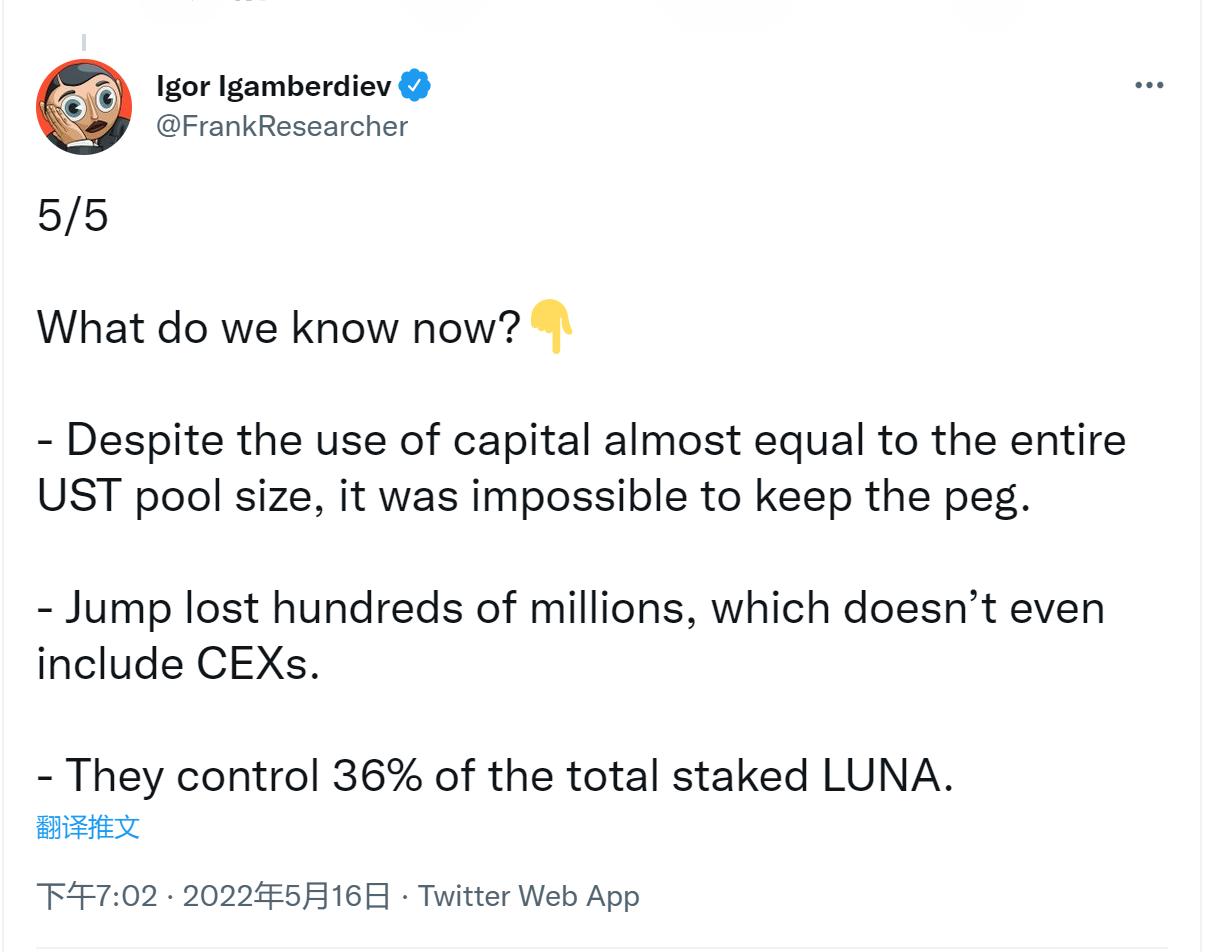This screenshot has height=952, width=1208.
Task: Click the 翻译推文 translate link
Action: coord(88,827)
